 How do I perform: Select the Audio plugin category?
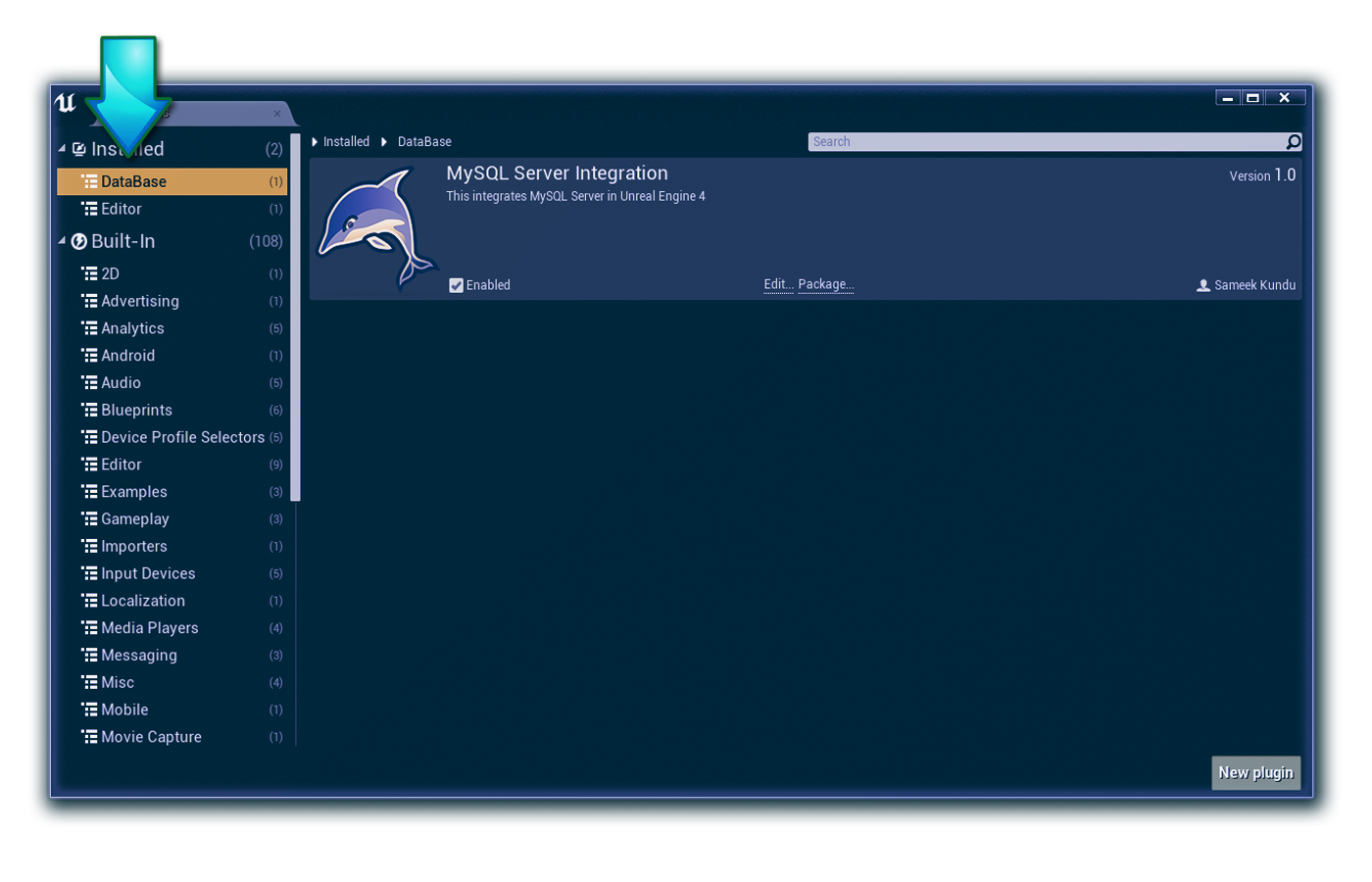[x=172, y=382]
